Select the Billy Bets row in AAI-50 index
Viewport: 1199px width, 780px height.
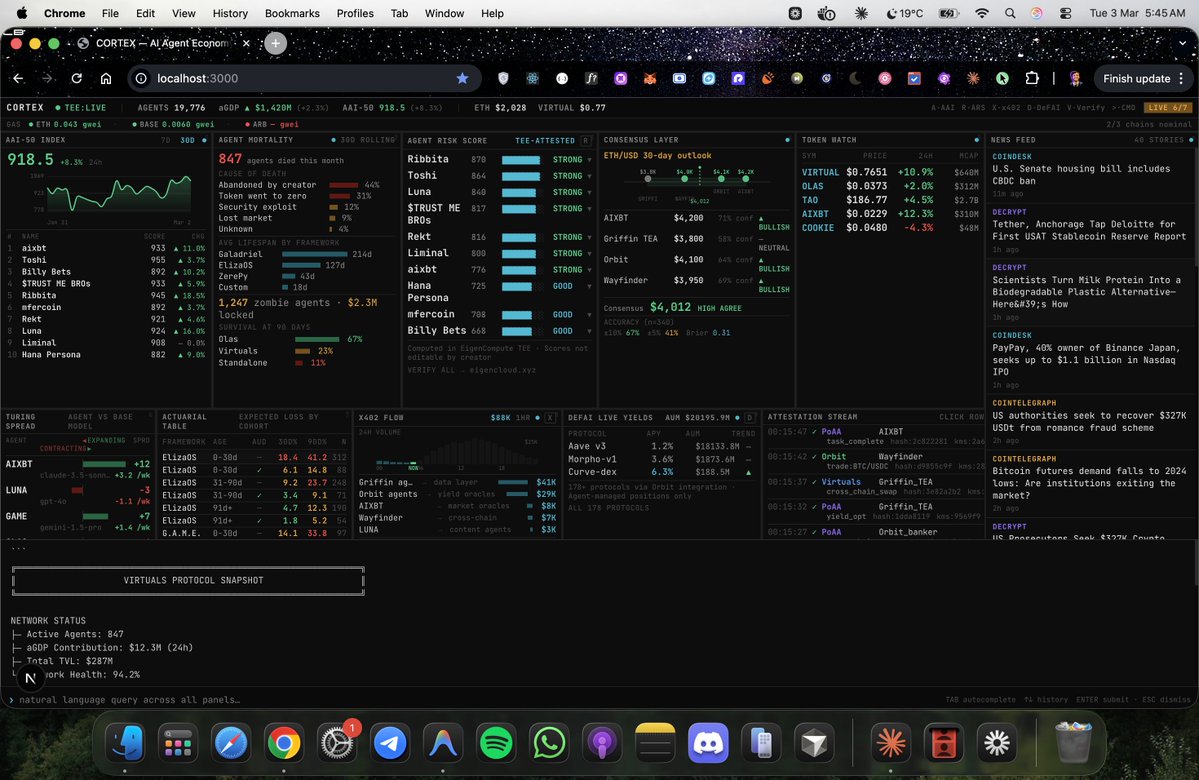[x=106, y=271]
